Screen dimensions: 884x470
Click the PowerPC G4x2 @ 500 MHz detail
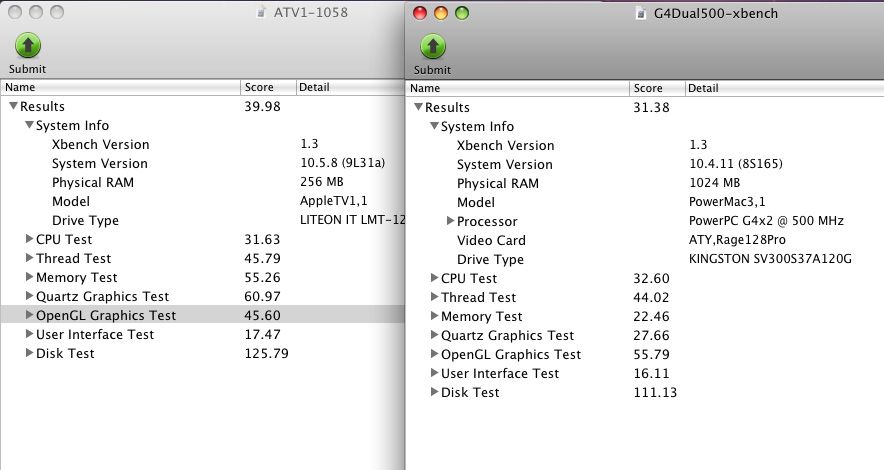[766, 221]
